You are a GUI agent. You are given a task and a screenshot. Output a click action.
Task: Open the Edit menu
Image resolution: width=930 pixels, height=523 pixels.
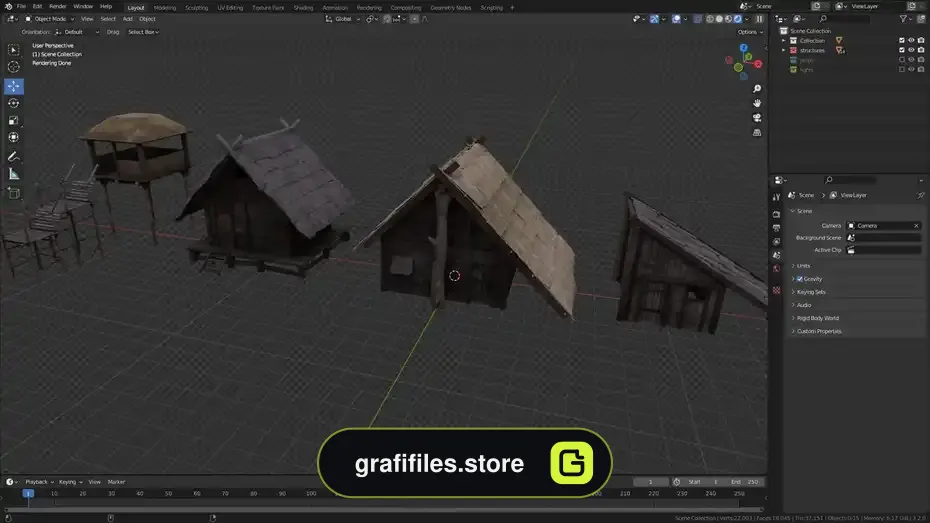coord(37,7)
